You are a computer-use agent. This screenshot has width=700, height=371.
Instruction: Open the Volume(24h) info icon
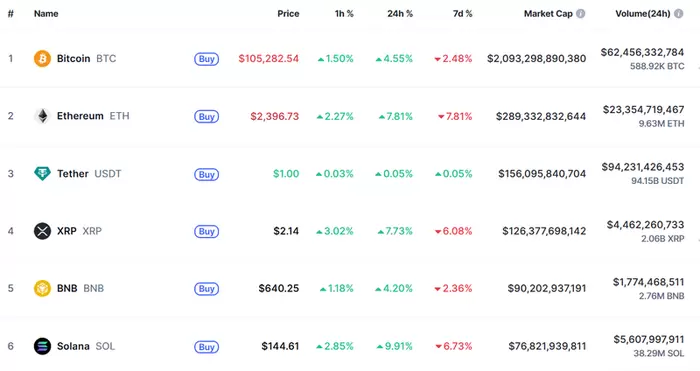(x=679, y=13)
